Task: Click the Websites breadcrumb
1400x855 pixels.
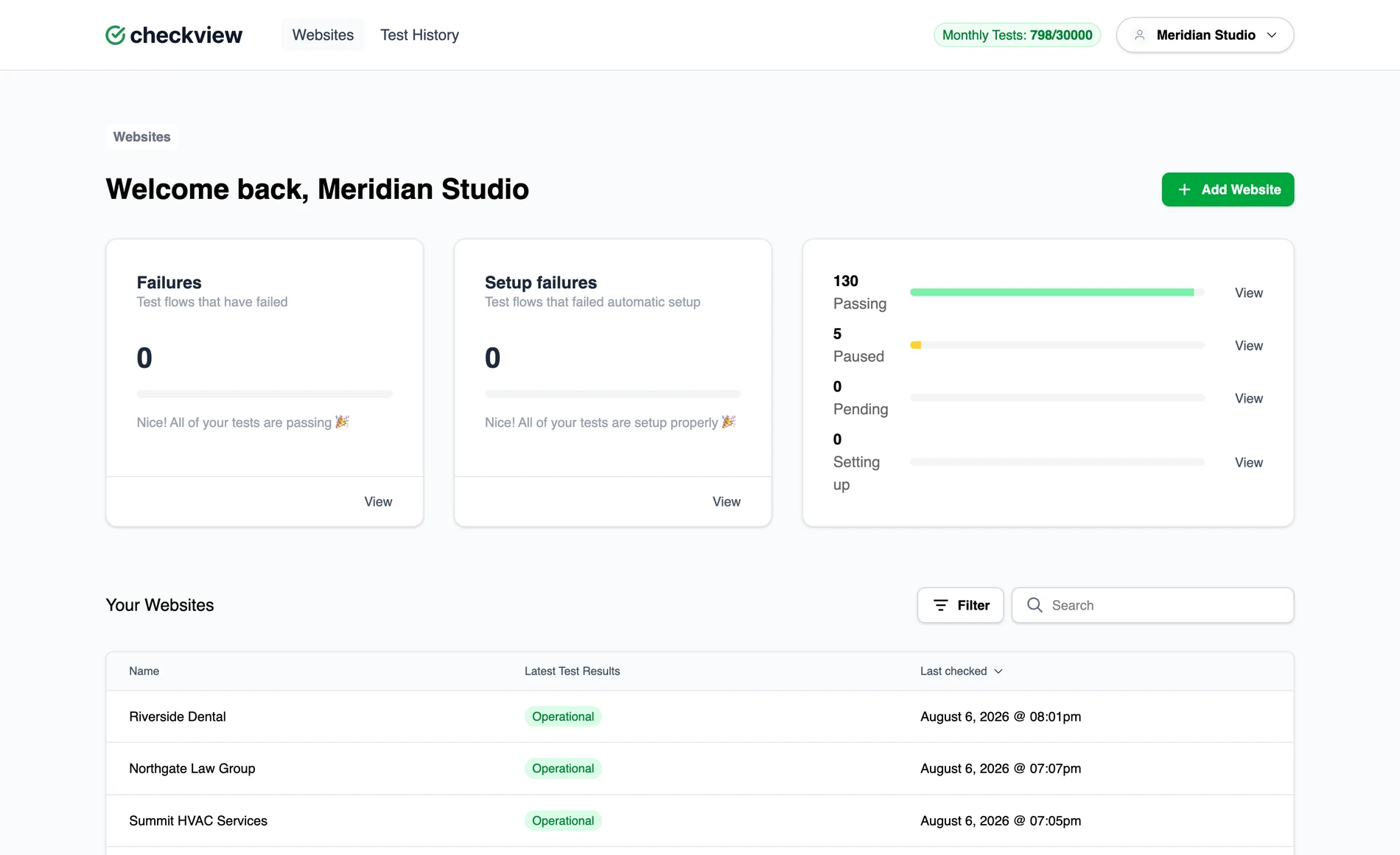Action: pos(141,137)
